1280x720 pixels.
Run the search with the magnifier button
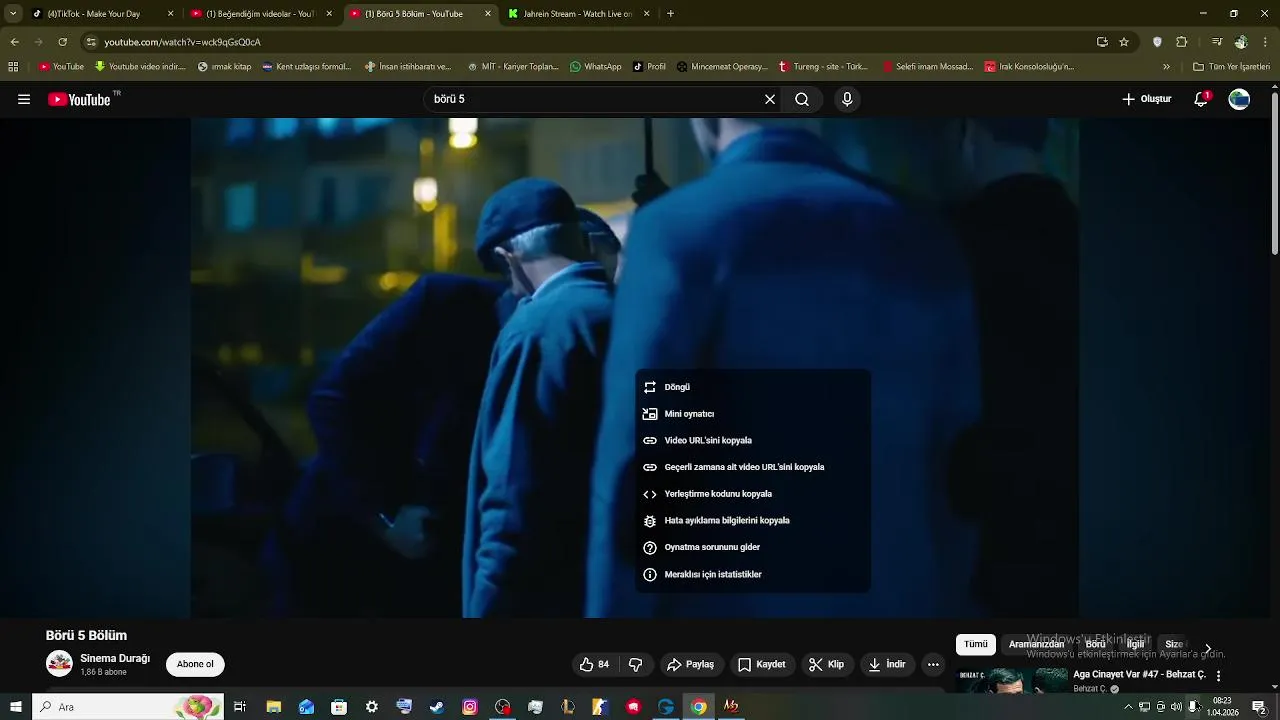click(x=802, y=99)
